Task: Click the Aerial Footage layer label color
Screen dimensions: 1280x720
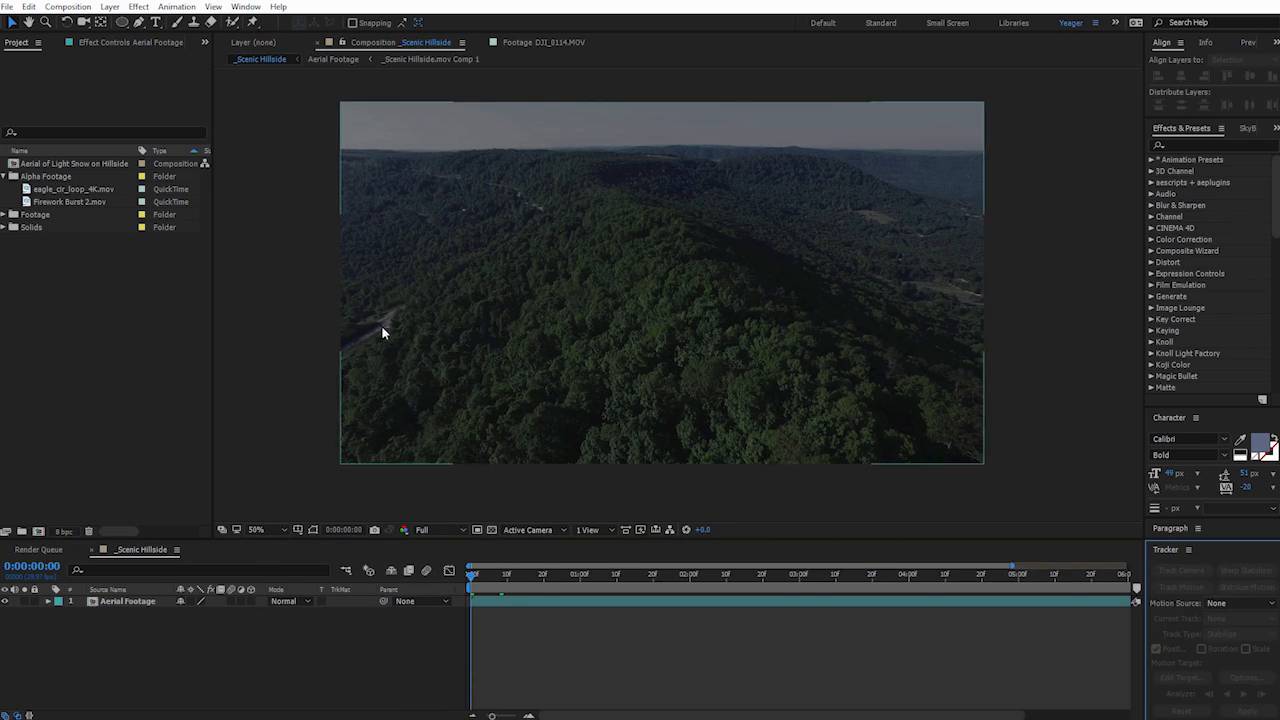Action: [x=58, y=601]
